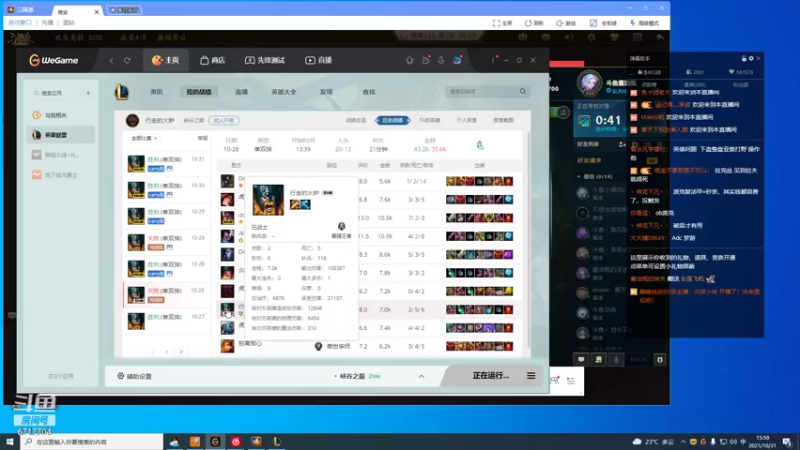
Task: Click the player avatar 行走的大驴
Action: (132, 120)
